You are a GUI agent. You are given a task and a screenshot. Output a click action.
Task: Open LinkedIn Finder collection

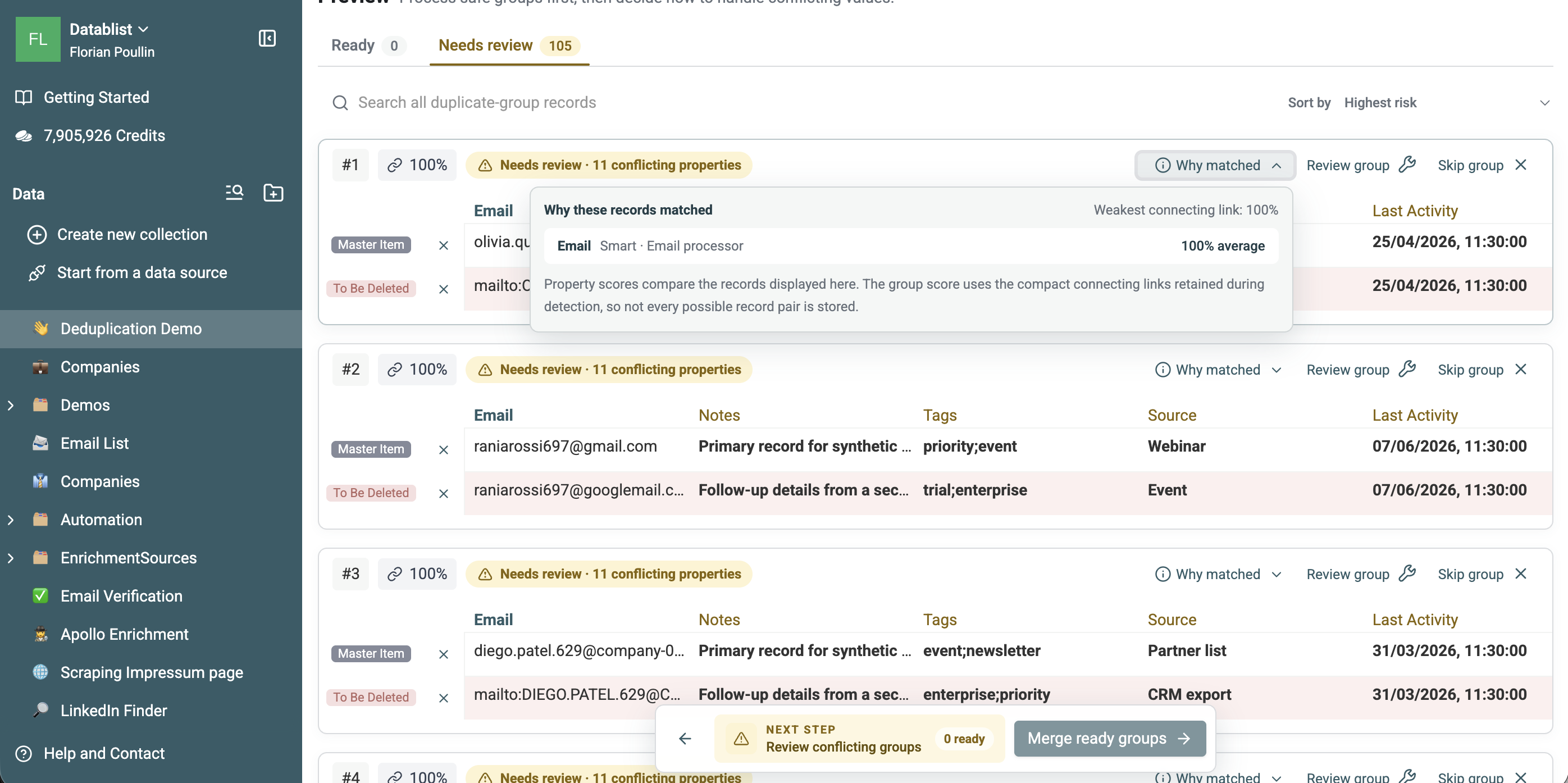[x=151, y=711]
